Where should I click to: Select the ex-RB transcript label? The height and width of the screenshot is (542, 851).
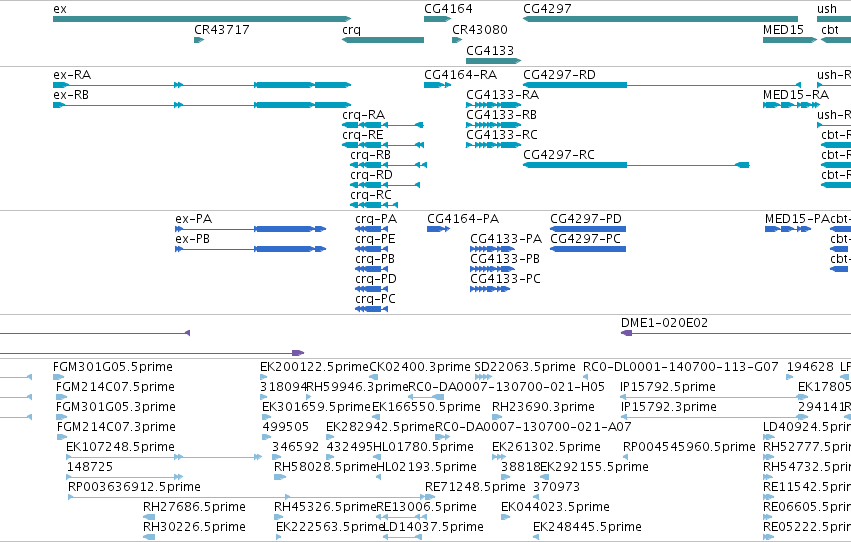71,95
